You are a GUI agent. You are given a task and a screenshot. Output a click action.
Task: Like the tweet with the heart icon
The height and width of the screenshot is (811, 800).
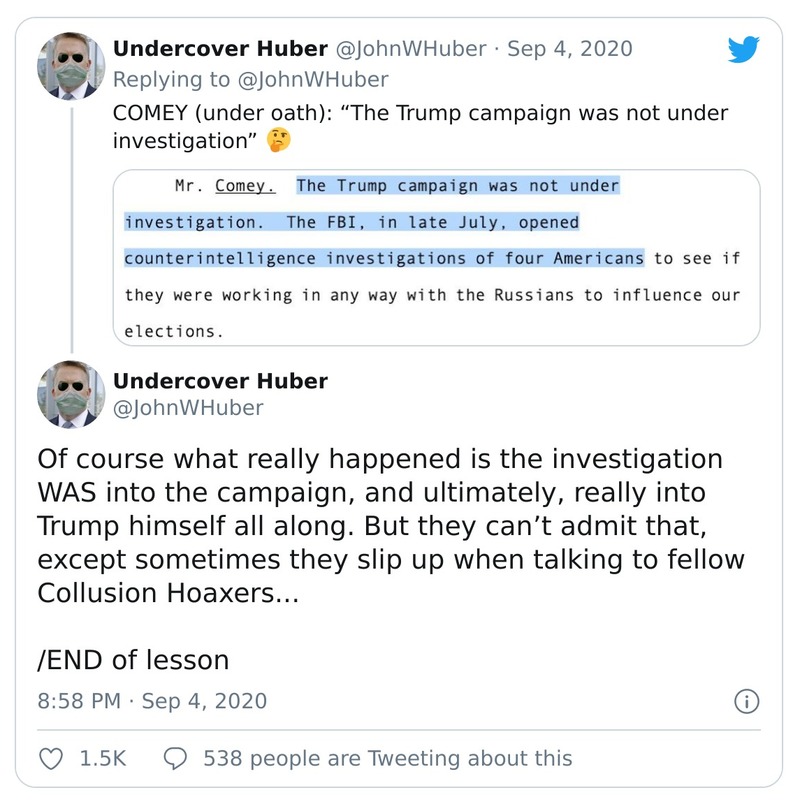click(51, 759)
